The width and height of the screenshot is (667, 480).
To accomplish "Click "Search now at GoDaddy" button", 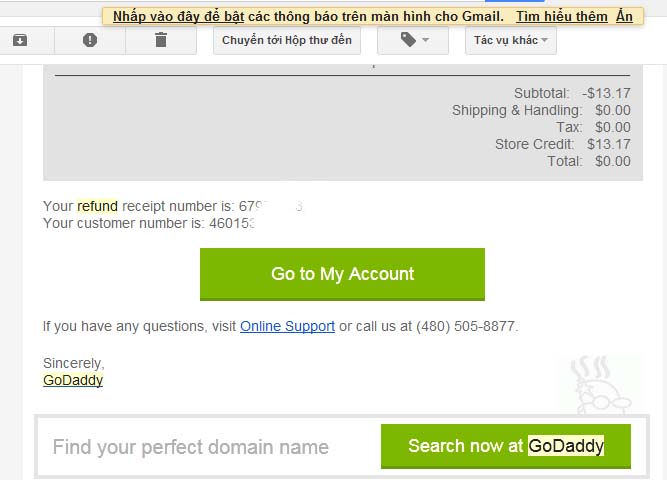I will 506,446.
